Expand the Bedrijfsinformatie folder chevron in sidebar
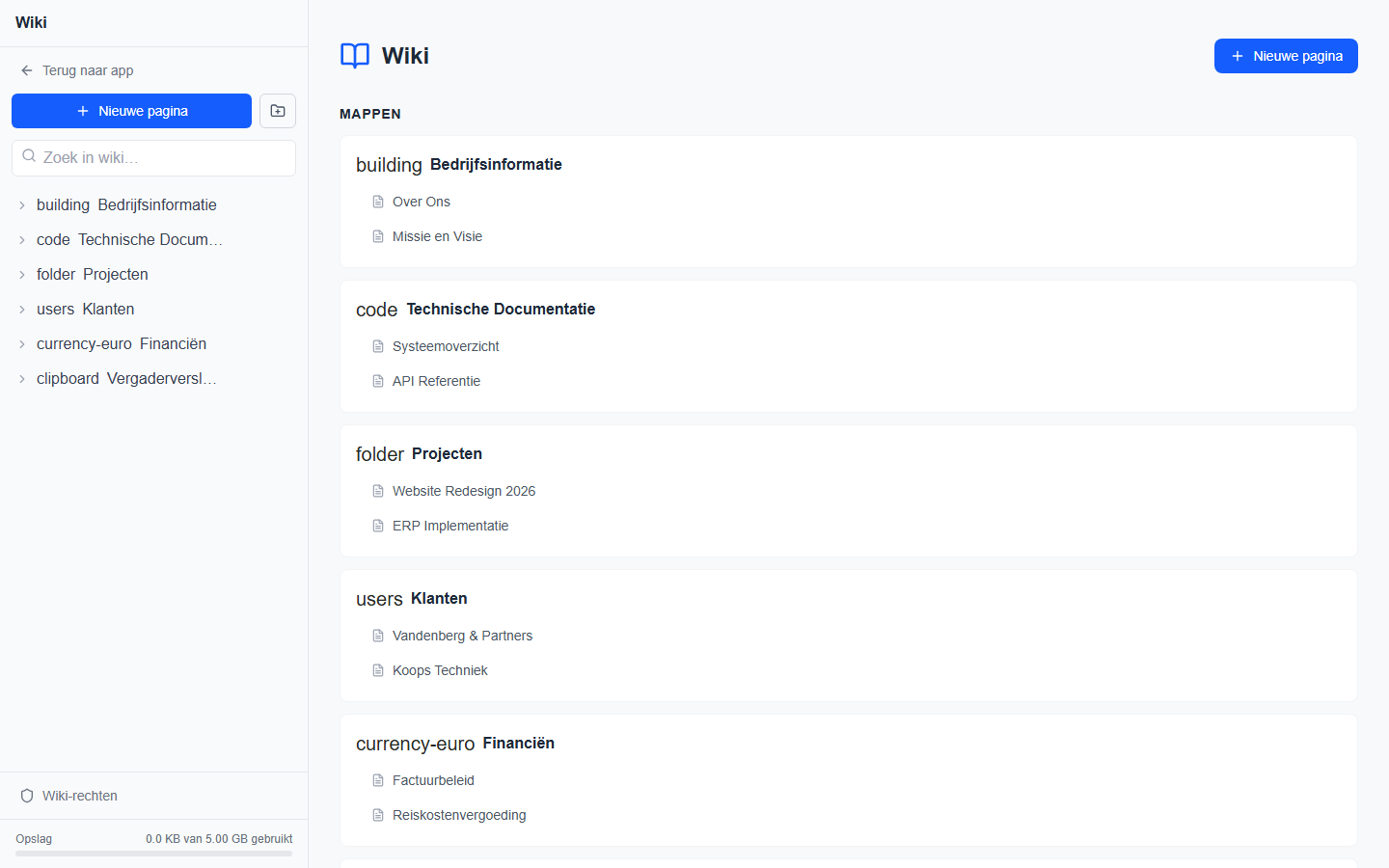This screenshot has height=868, width=1389. [x=22, y=205]
